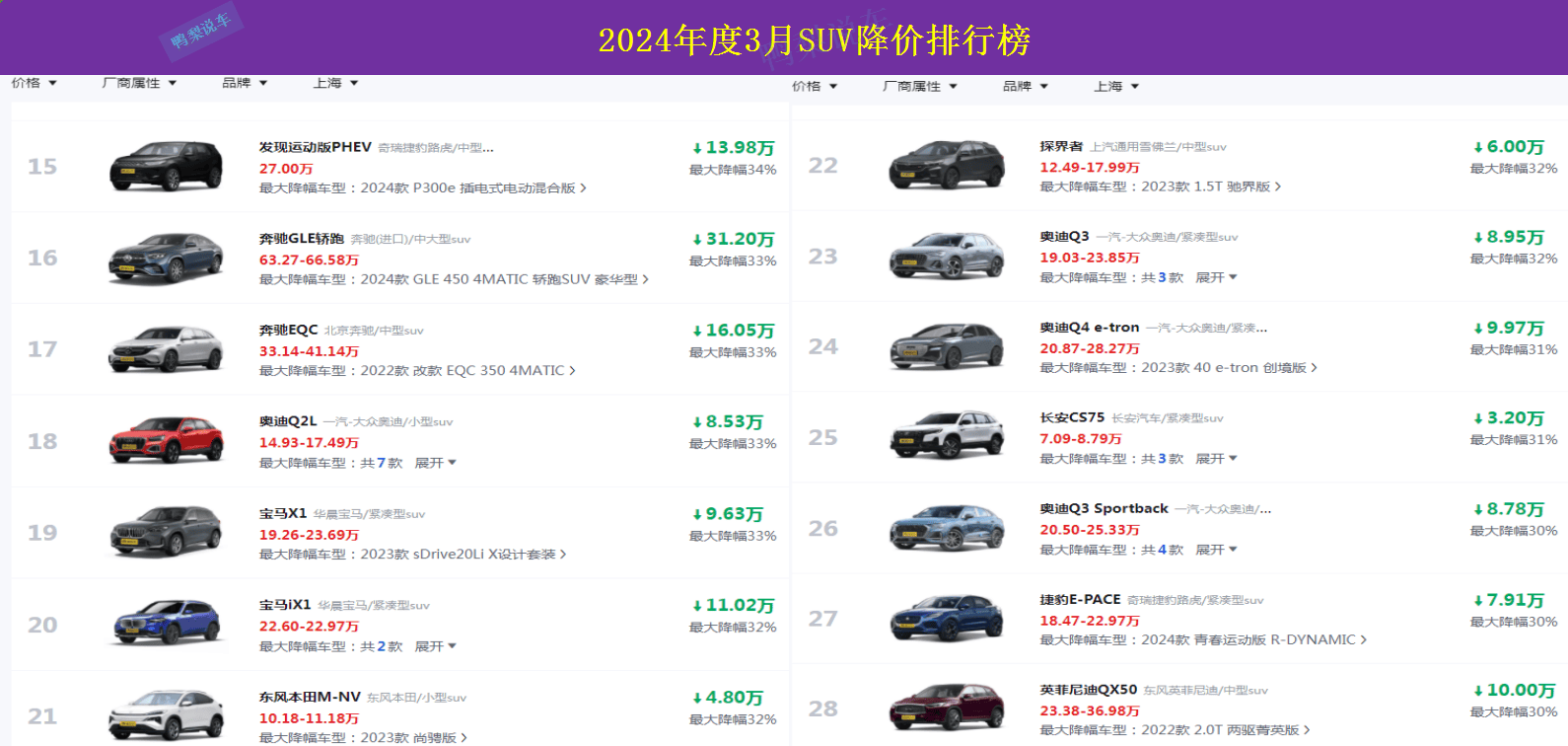Viewport: 1568px width, 746px height.
Task: Expand the 奥迪Q3 model list with 展开
Action: (x=1216, y=277)
